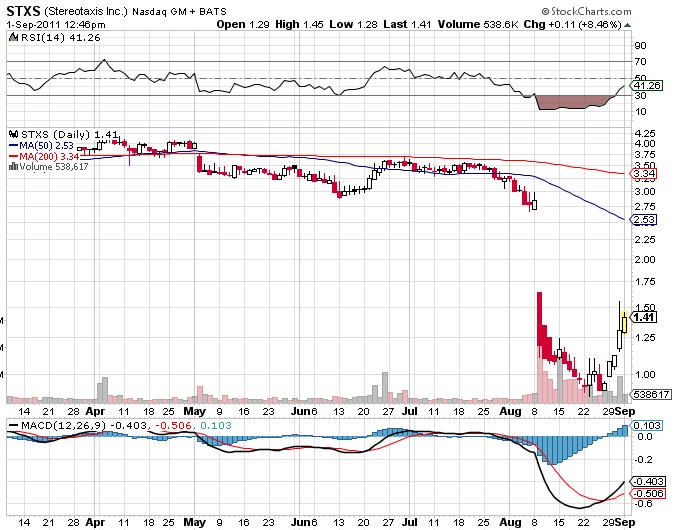The height and width of the screenshot is (530, 678).
Task: Click the 1.75 price axis label
Action: pos(645,281)
